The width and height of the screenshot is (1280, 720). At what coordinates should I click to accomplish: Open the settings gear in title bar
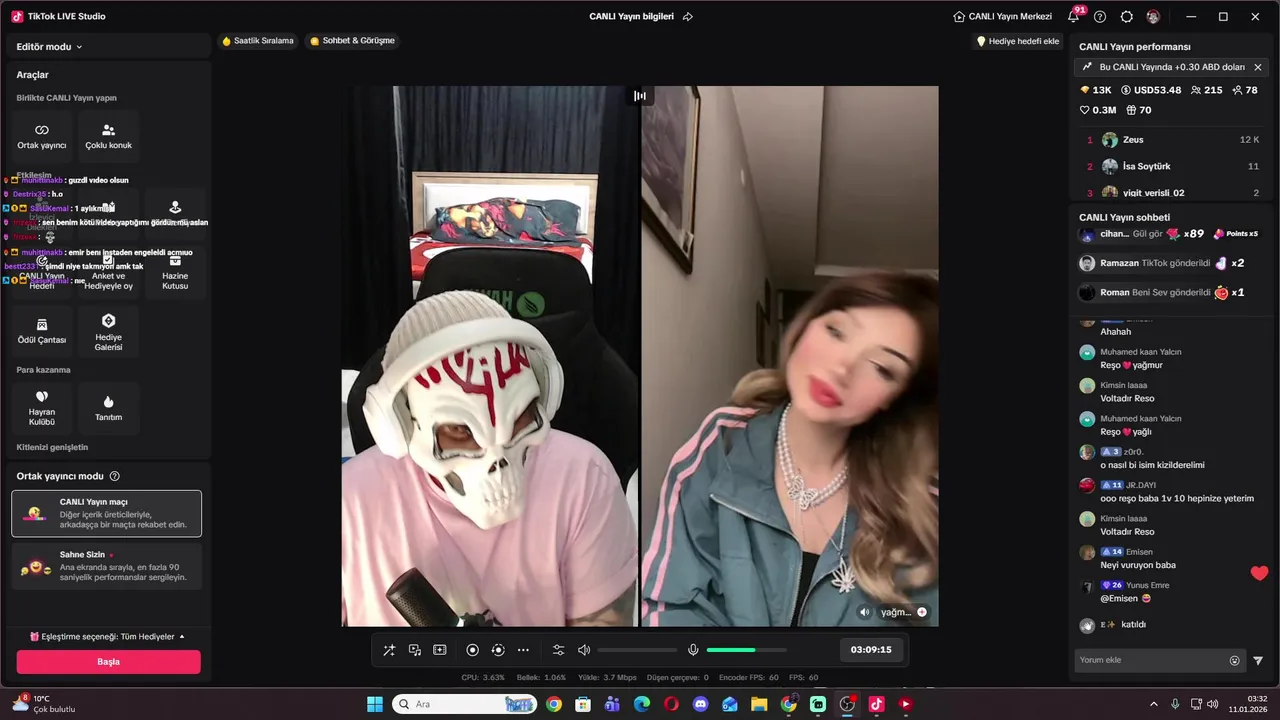(1127, 17)
